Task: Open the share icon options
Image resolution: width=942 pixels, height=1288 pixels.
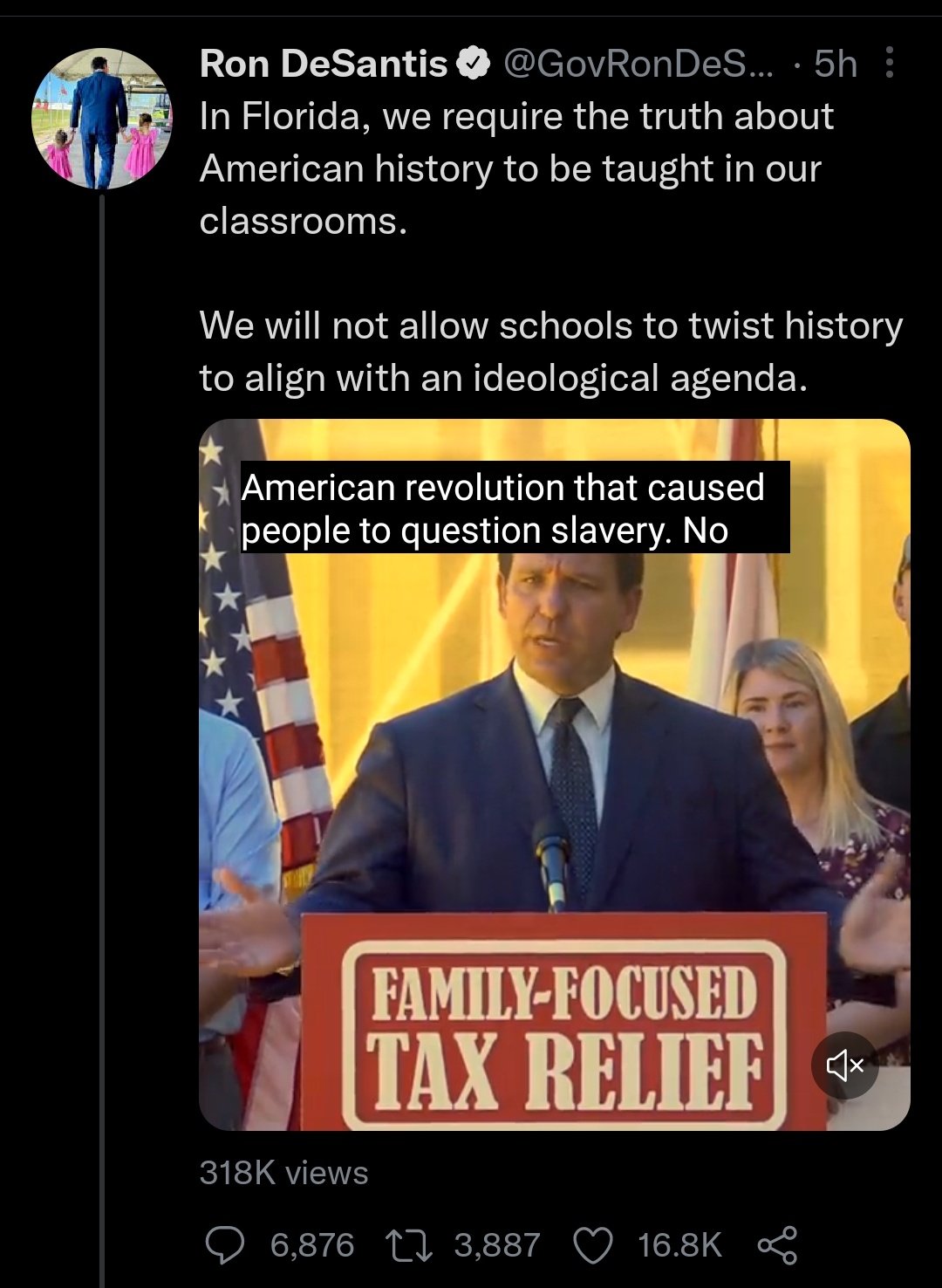Action: pyautogui.click(x=777, y=1244)
